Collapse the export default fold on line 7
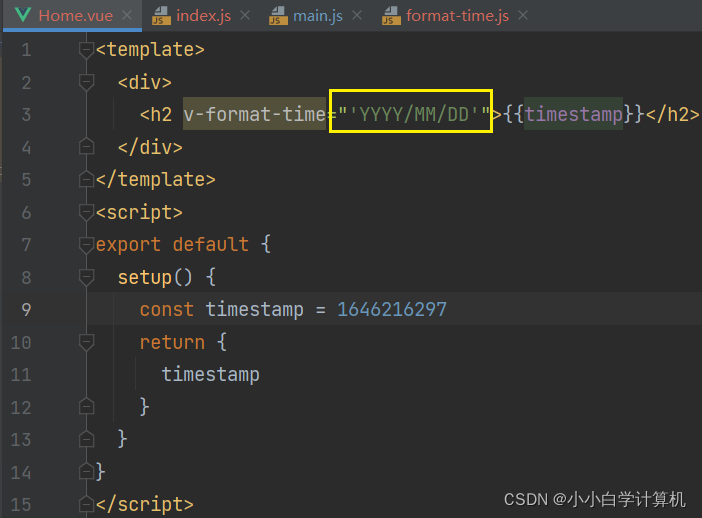This screenshot has height=518, width=702. pyautogui.click(x=86, y=244)
